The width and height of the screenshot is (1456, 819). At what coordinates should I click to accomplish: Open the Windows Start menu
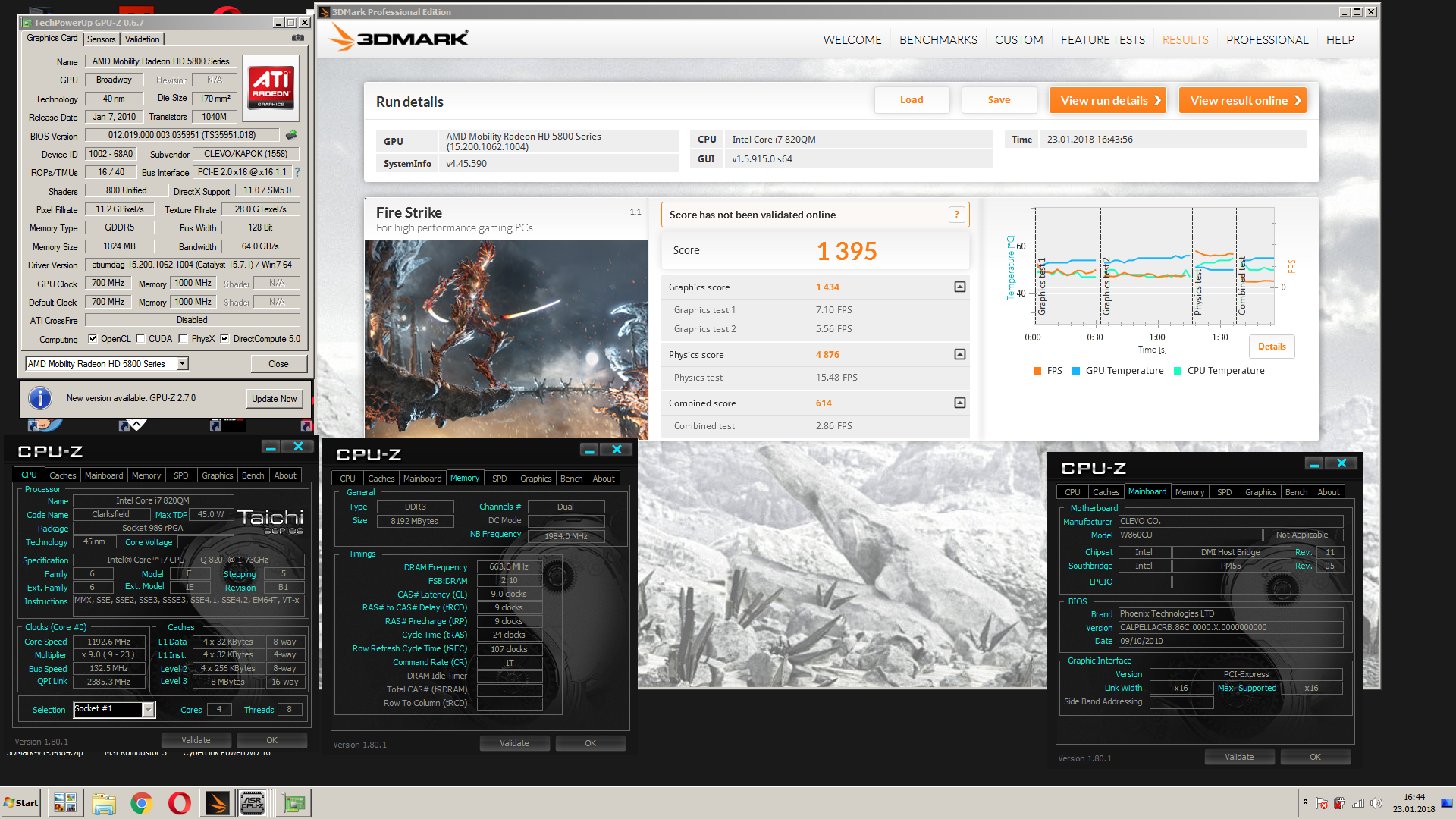point(21,803)
